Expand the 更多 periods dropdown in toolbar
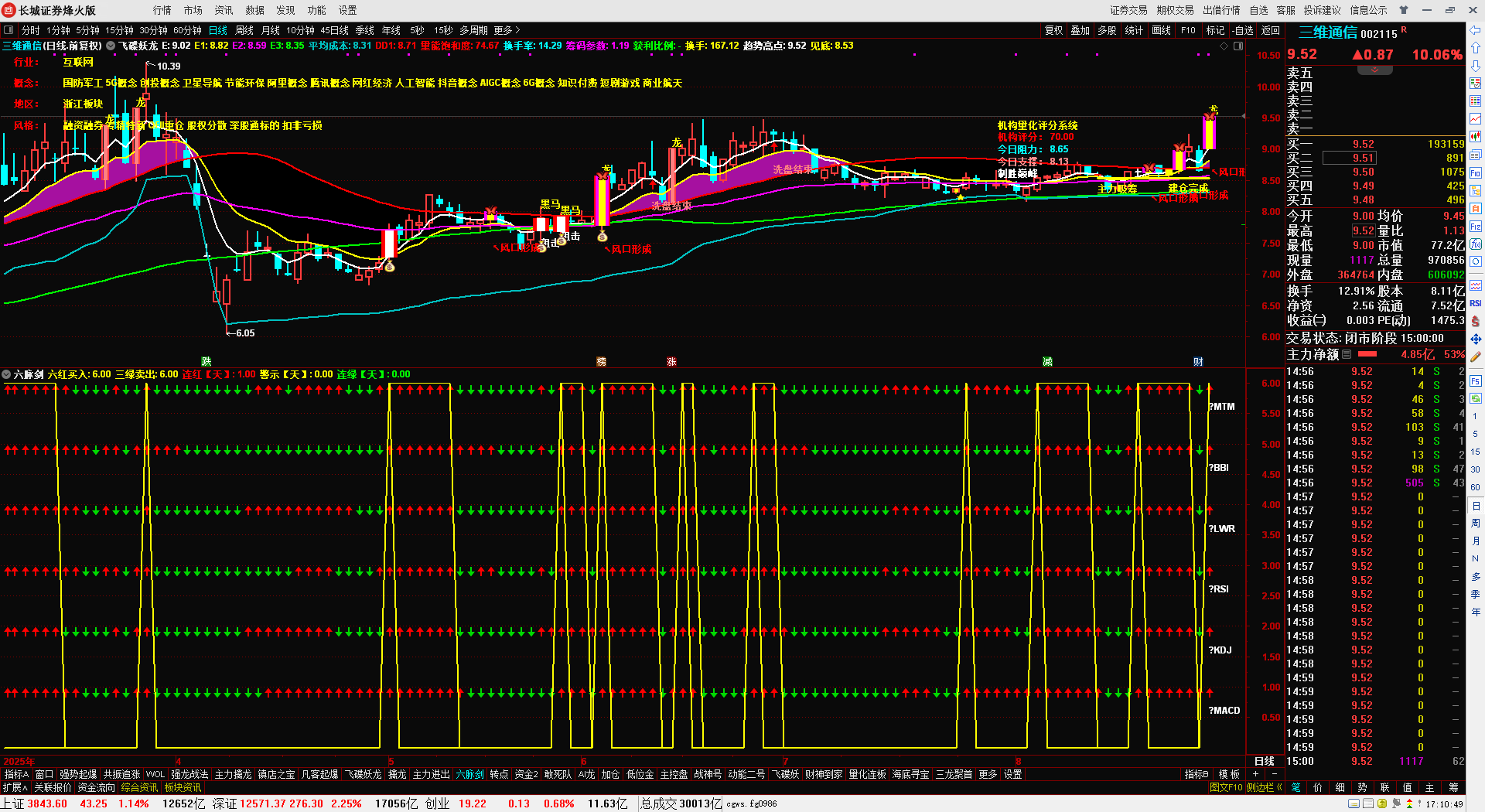Screen dimensions: 1485x812 [x=507, y=30]
